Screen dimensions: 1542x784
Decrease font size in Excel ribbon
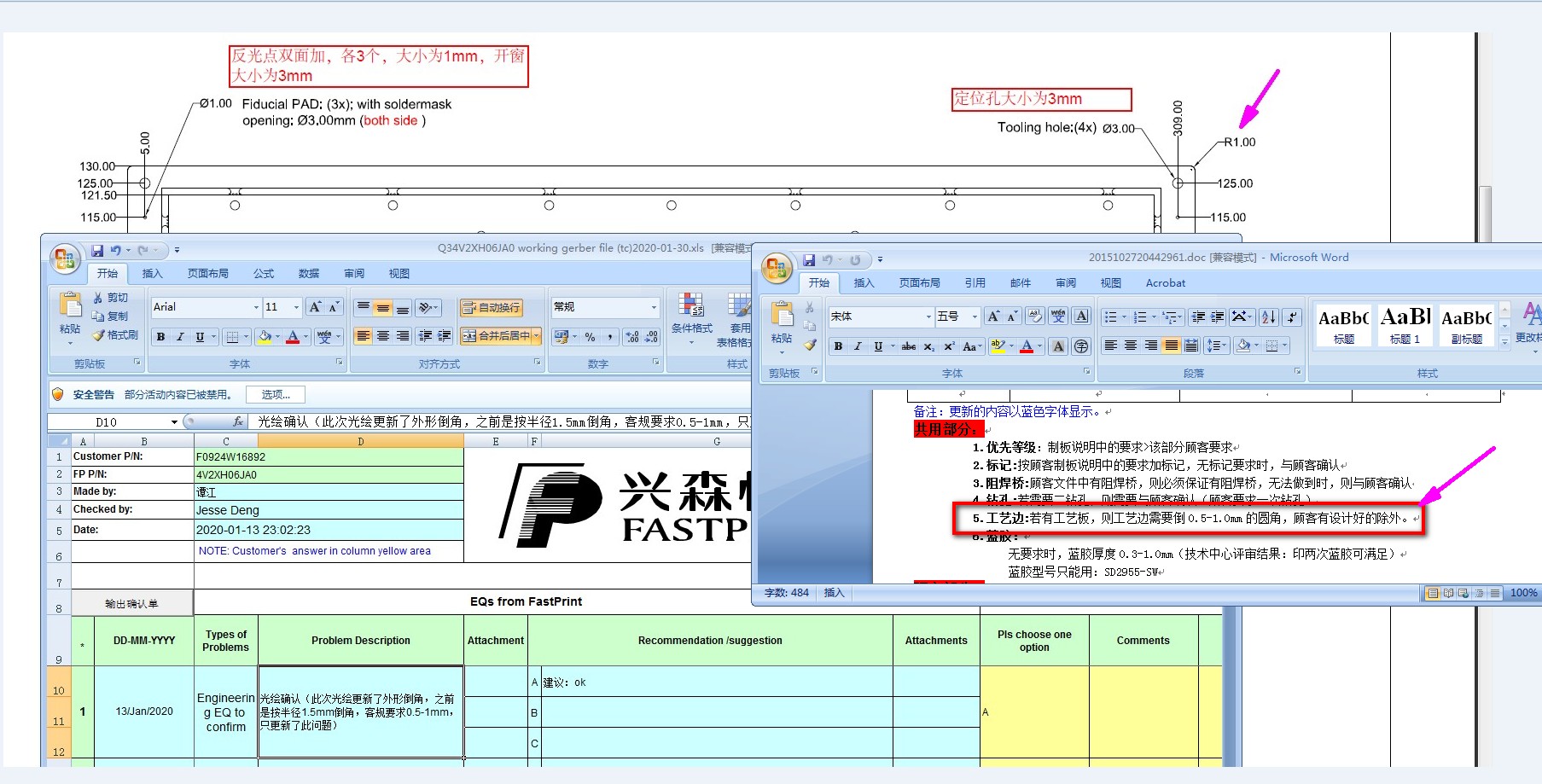click(334, 307)
